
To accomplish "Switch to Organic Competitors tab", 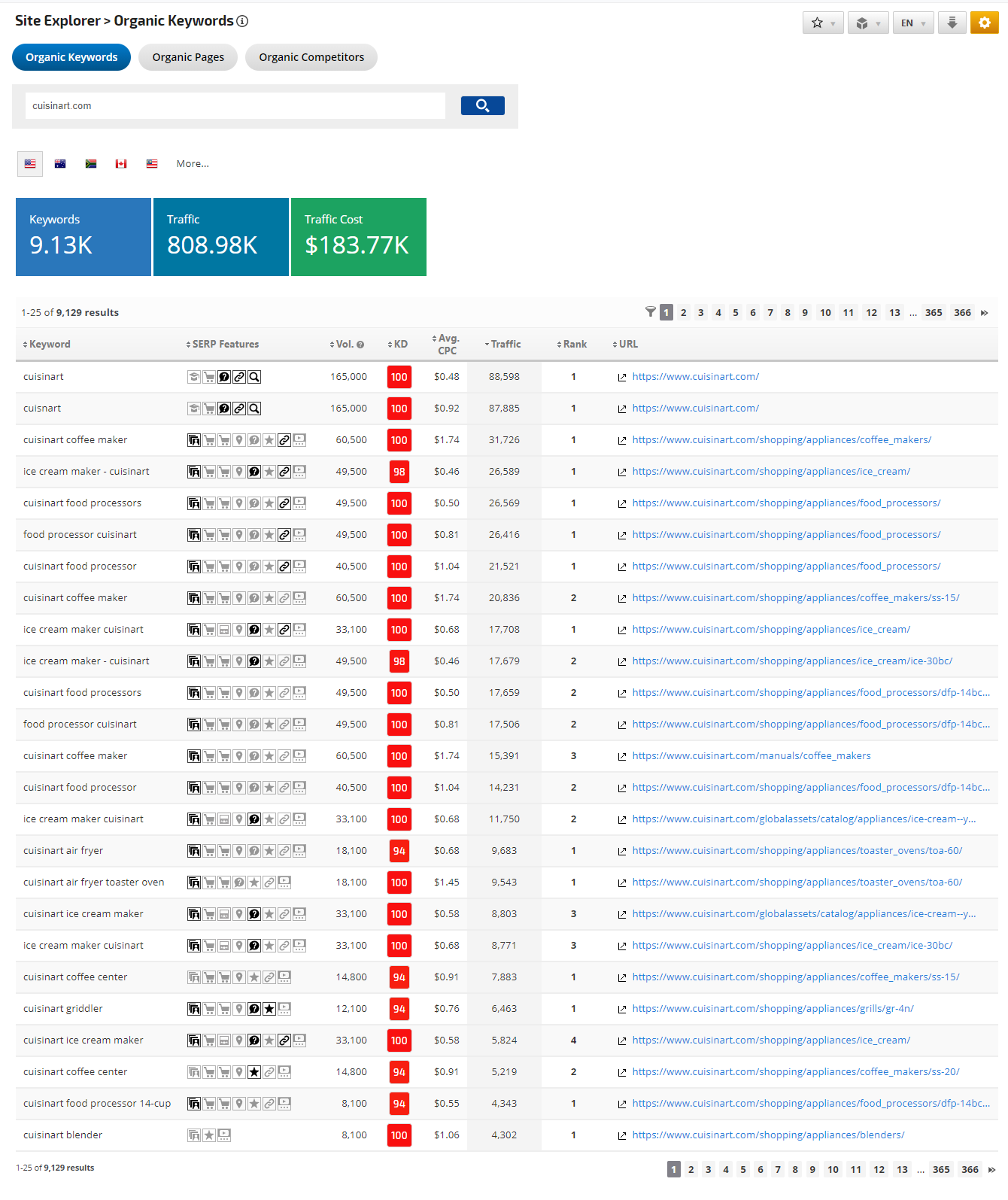I will [311, 57].
